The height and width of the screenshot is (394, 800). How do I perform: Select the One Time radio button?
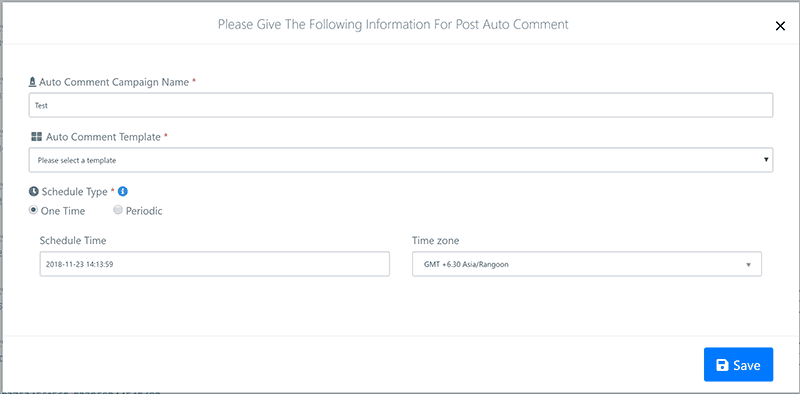click(x=33, y=210)
